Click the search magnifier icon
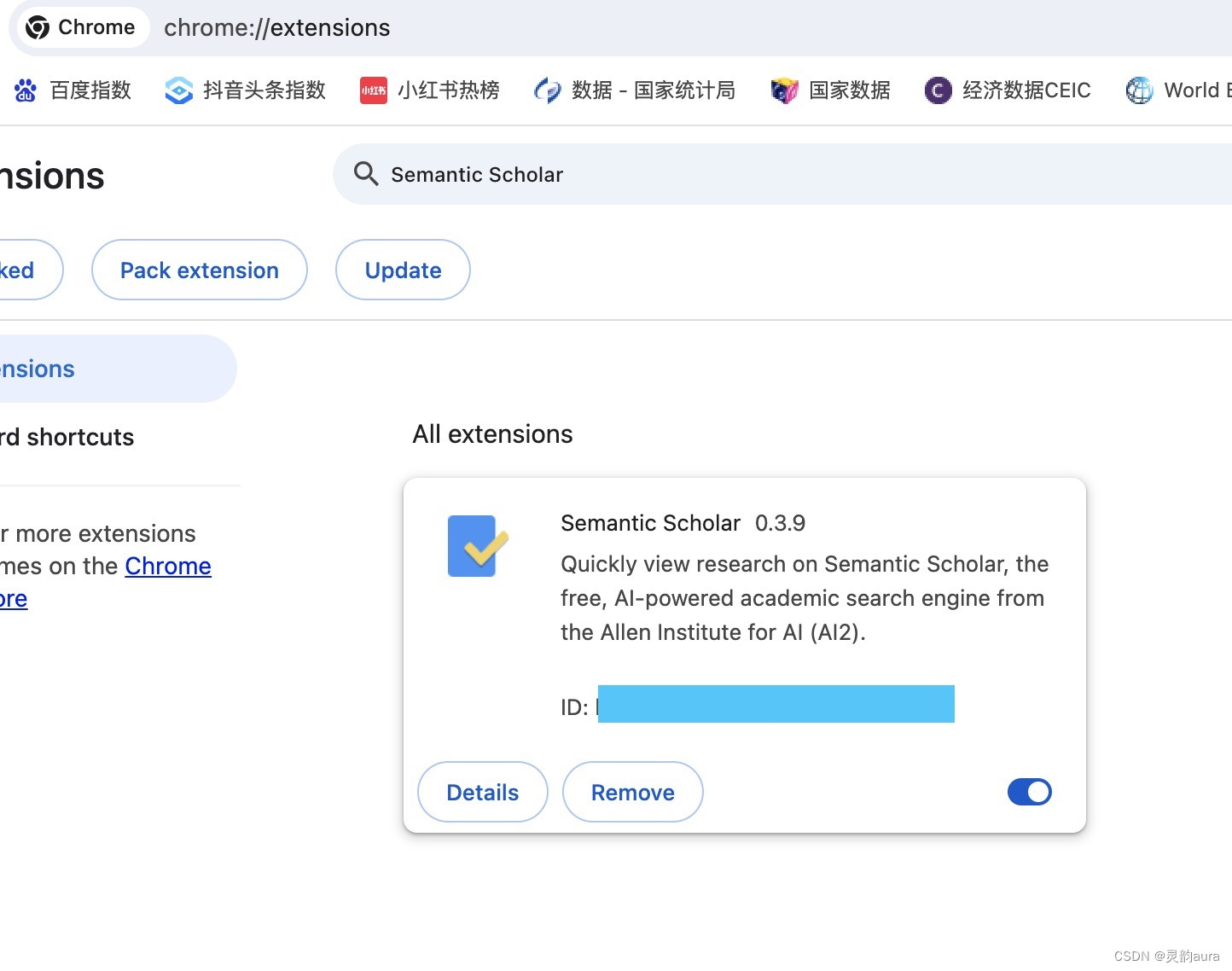This screenshot has width=1232, height=971. 366,174
